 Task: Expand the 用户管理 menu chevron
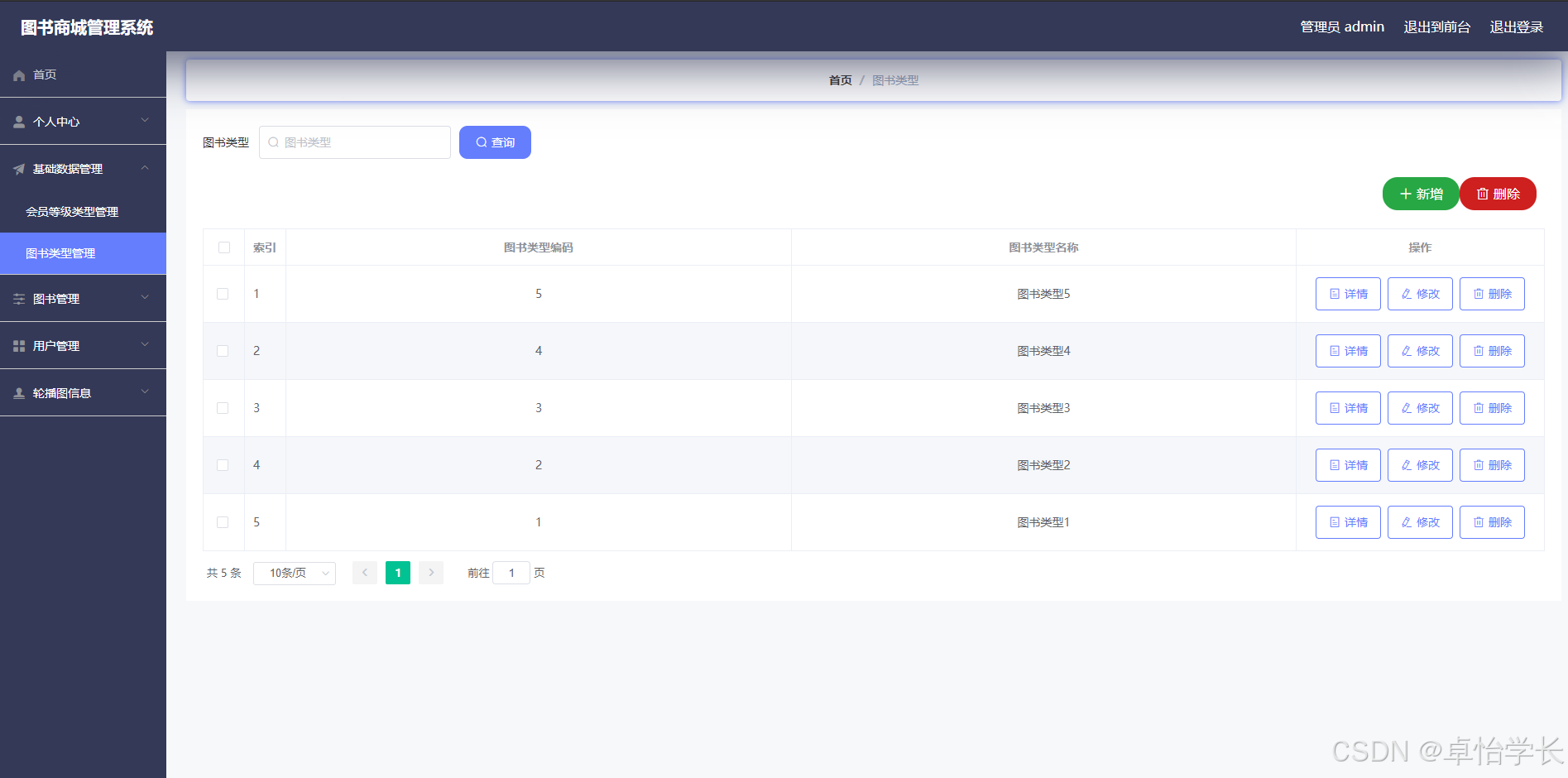click(x=145, y=345)
